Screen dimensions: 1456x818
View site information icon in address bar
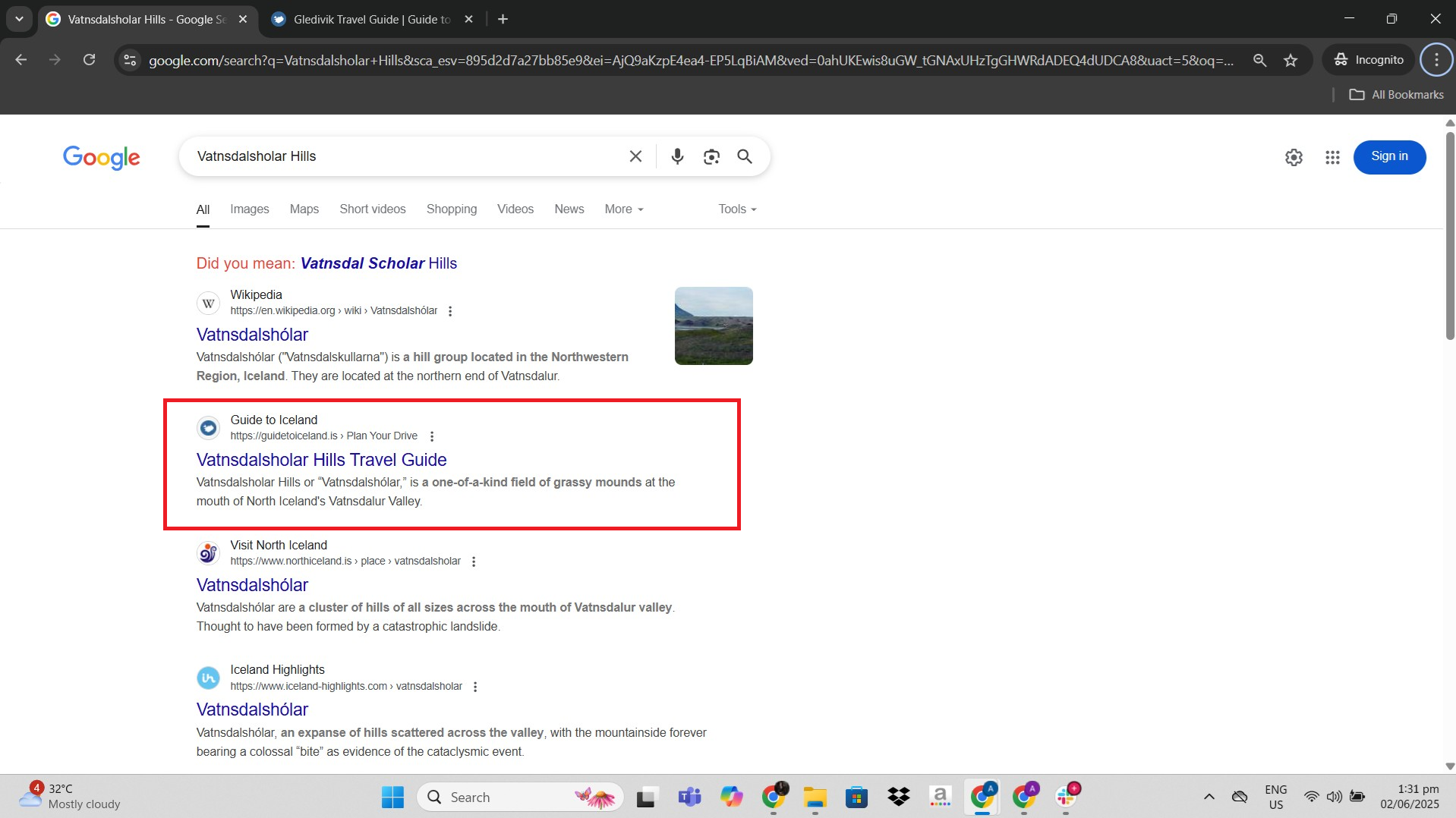coord(130,60)
